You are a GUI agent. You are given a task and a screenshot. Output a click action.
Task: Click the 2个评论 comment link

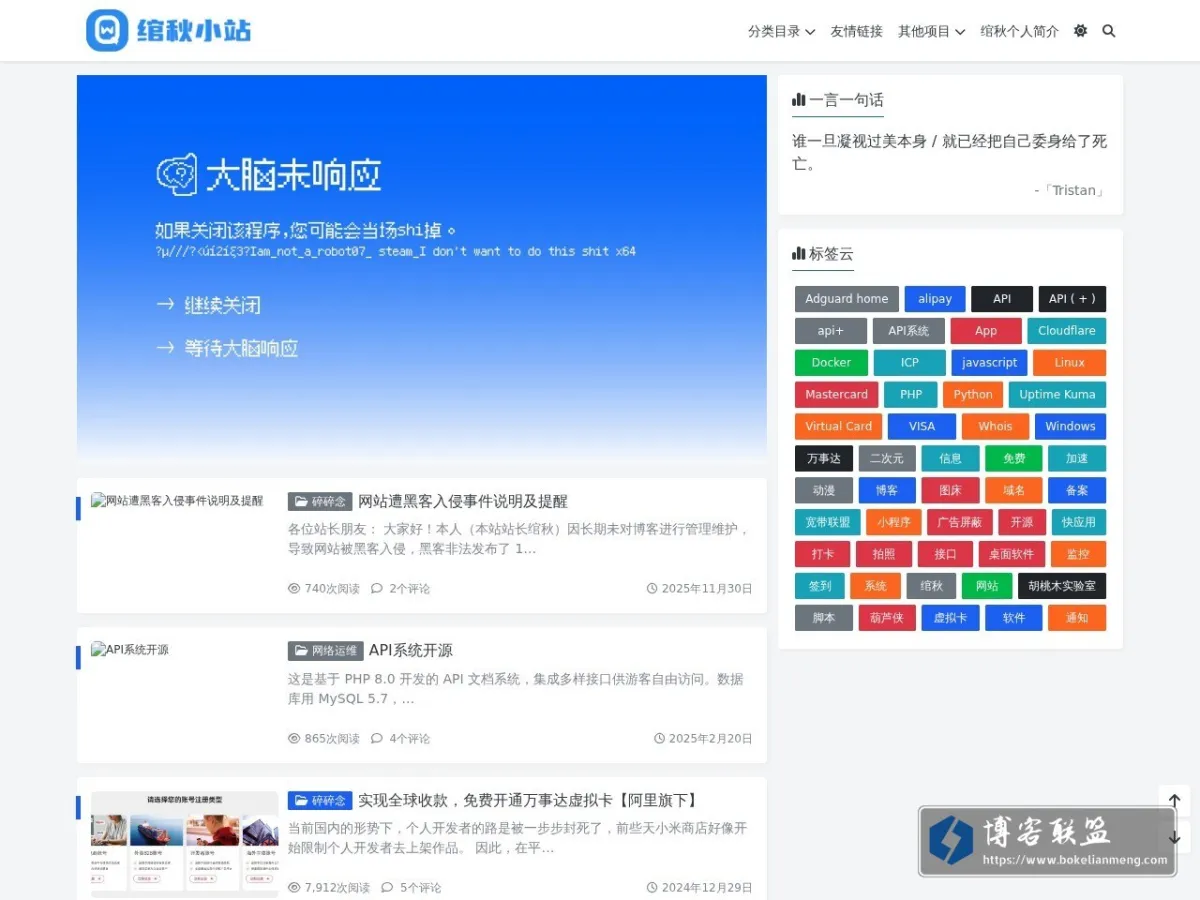tap(401, 589)
